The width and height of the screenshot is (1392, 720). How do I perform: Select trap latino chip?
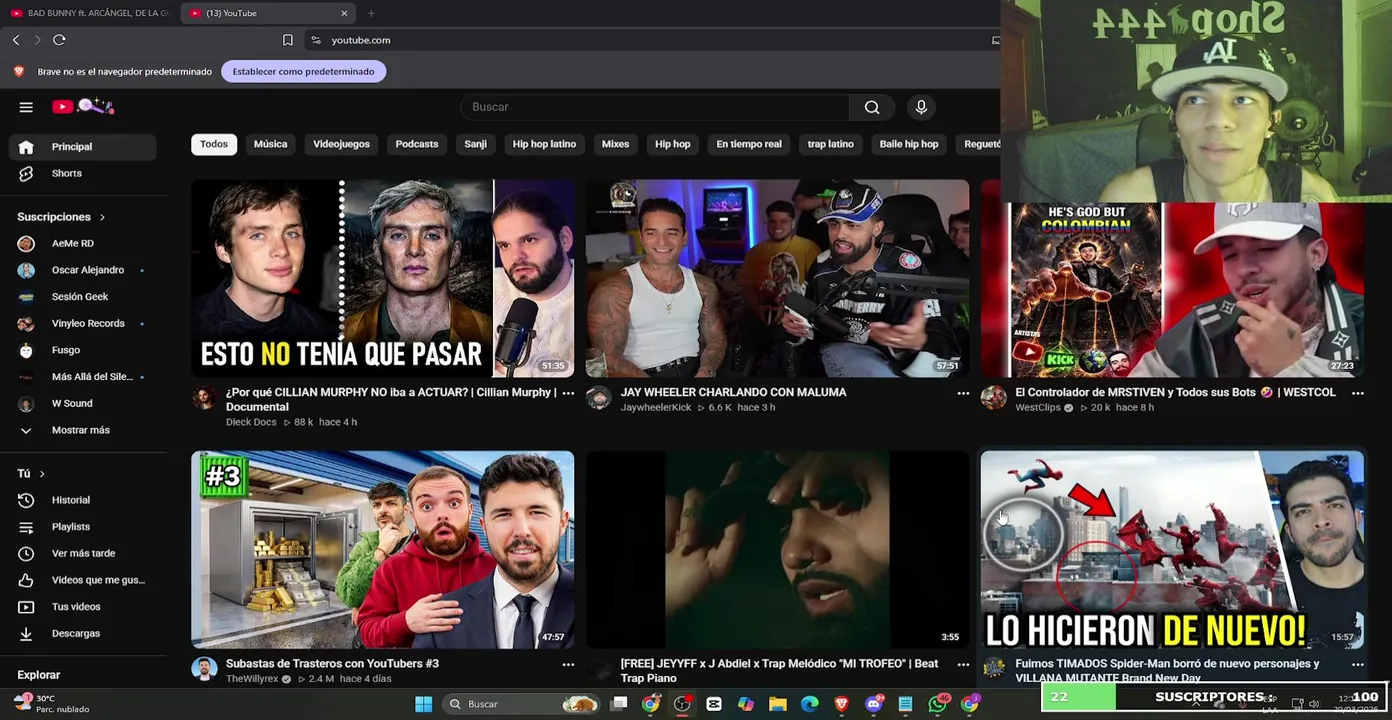[831, 144]
